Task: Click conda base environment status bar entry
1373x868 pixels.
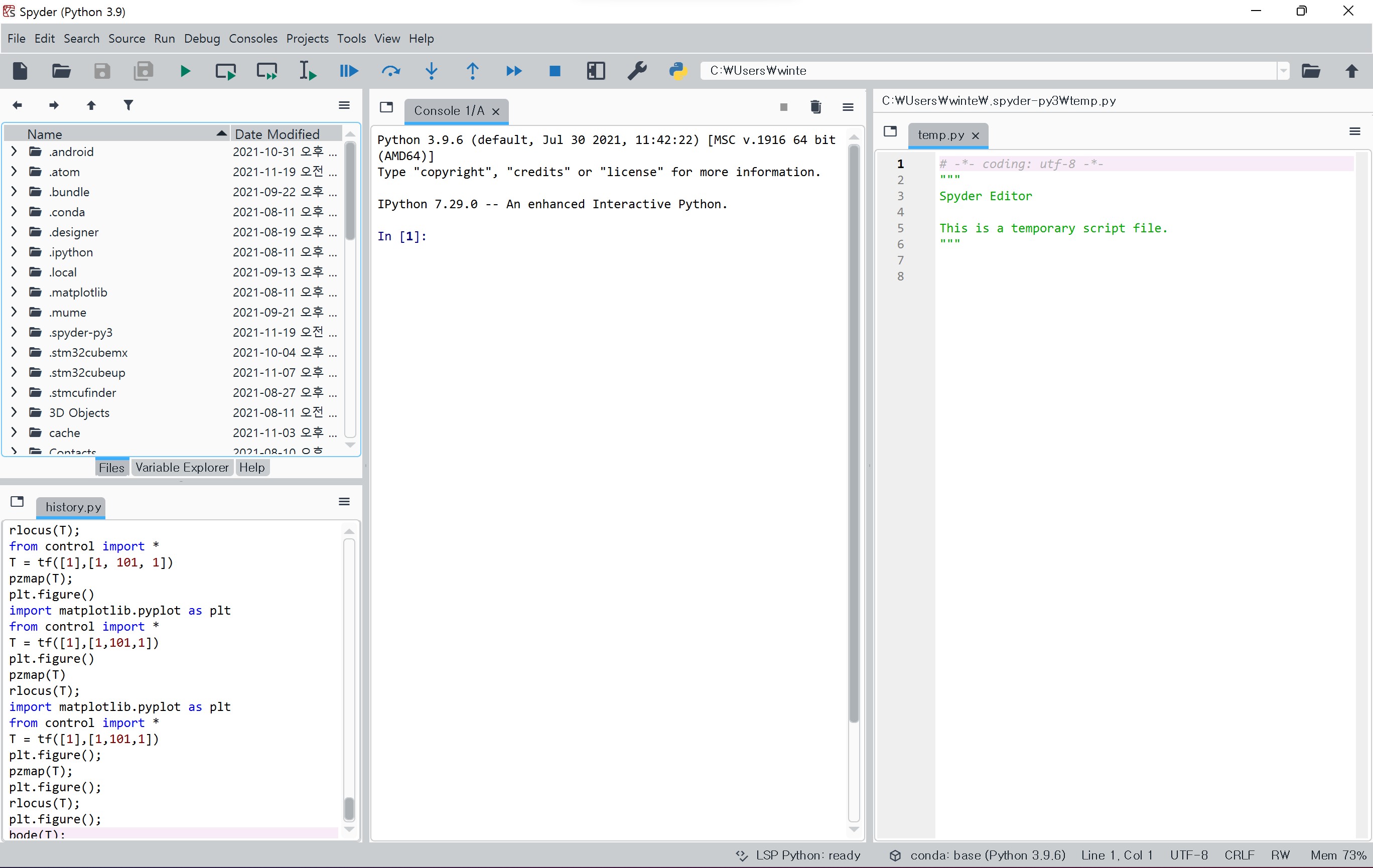Action: click(x=977, y=855)
